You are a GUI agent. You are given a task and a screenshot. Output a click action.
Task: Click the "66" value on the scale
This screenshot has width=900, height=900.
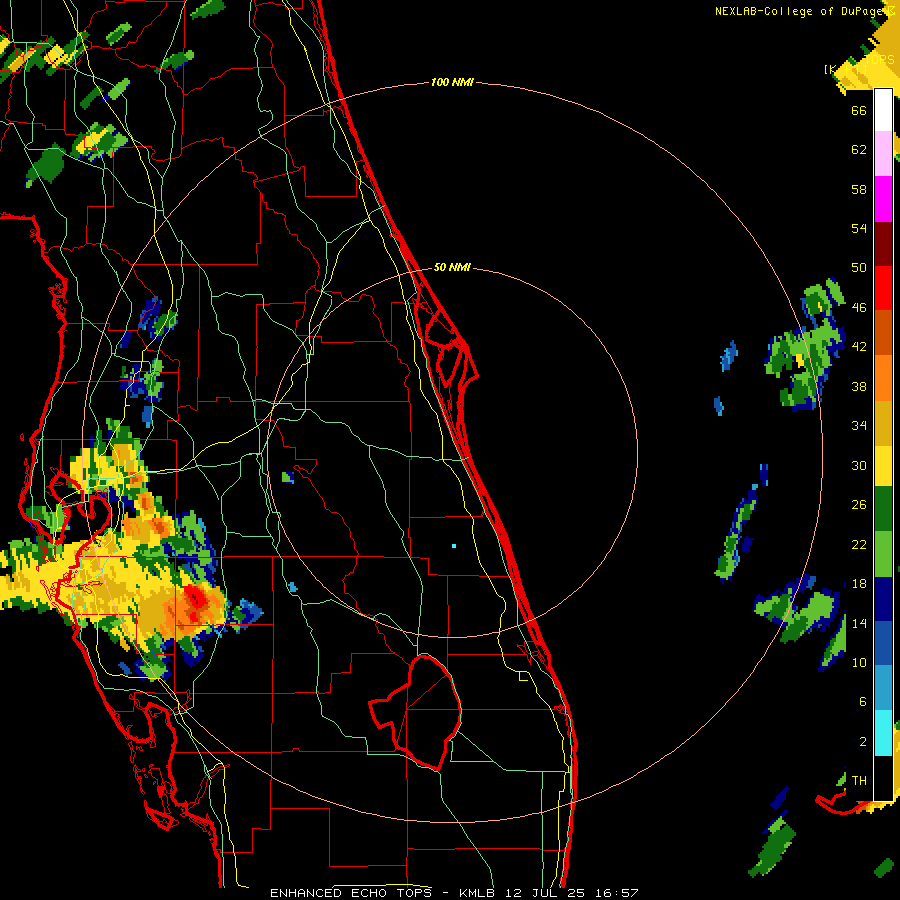(x=859, y=110)
